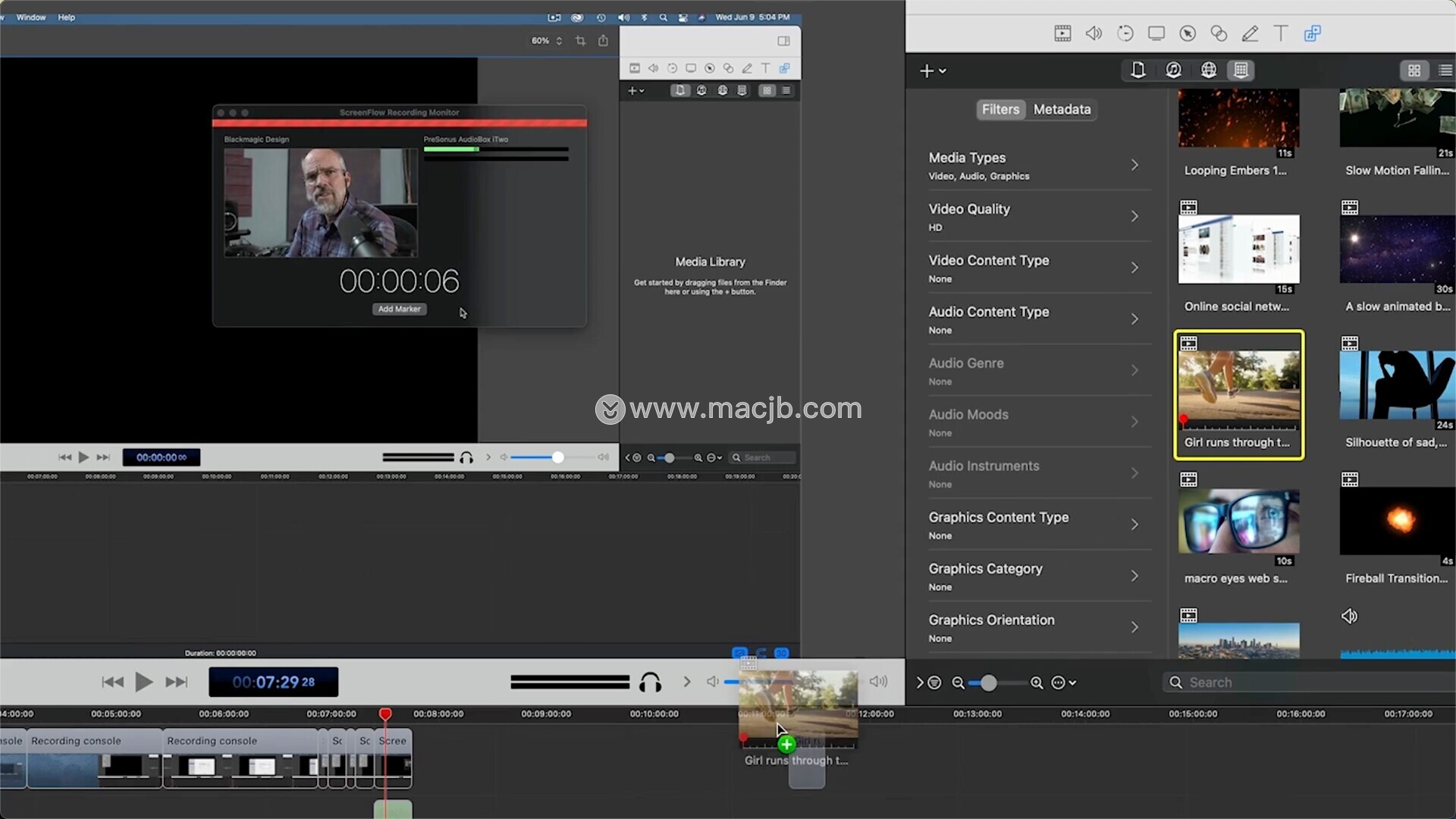Click the share export icon
This screenshot has height=819, width=1456.
[603, 40]
